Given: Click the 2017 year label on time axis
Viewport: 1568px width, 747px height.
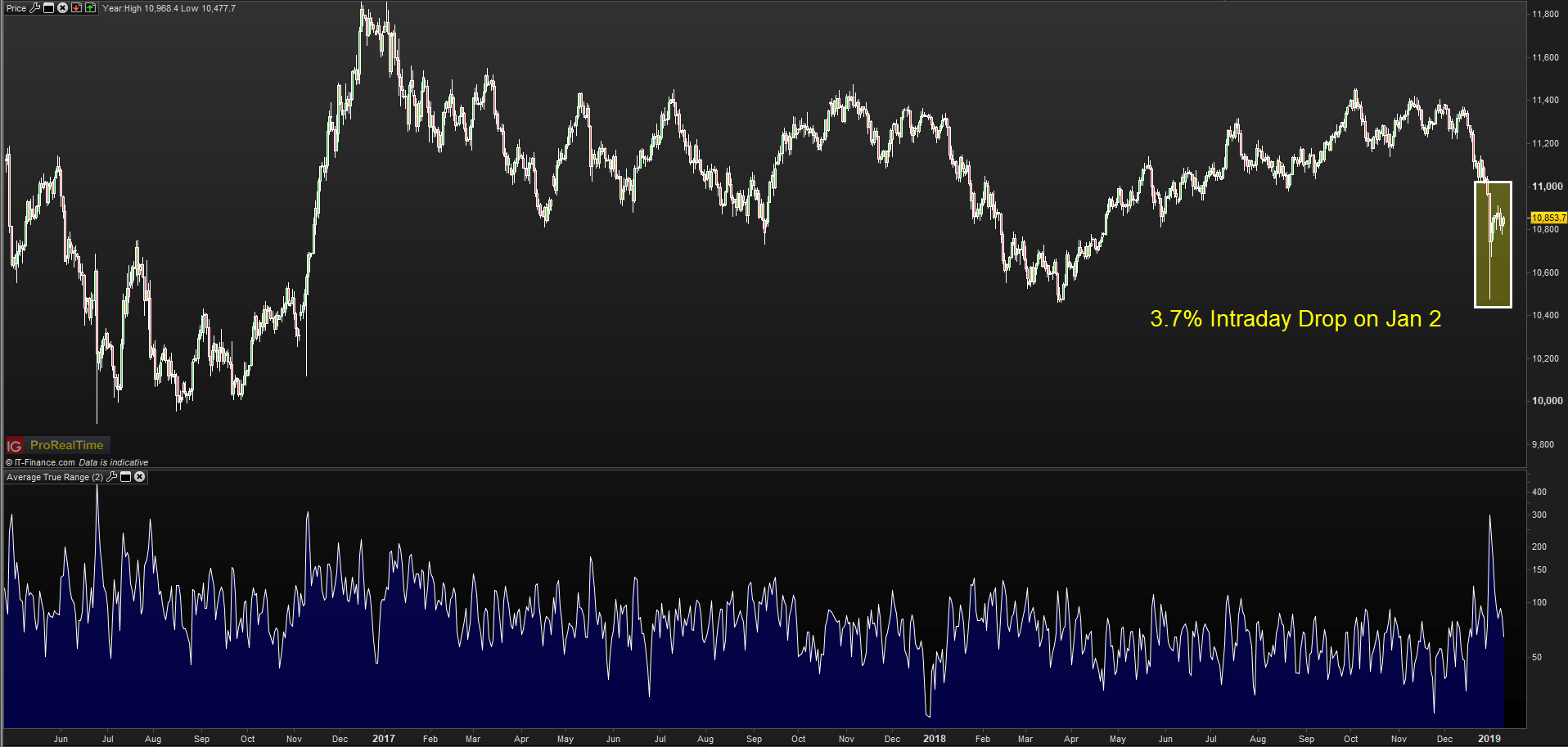Looking at the screenshot, I should click(383, 739).
